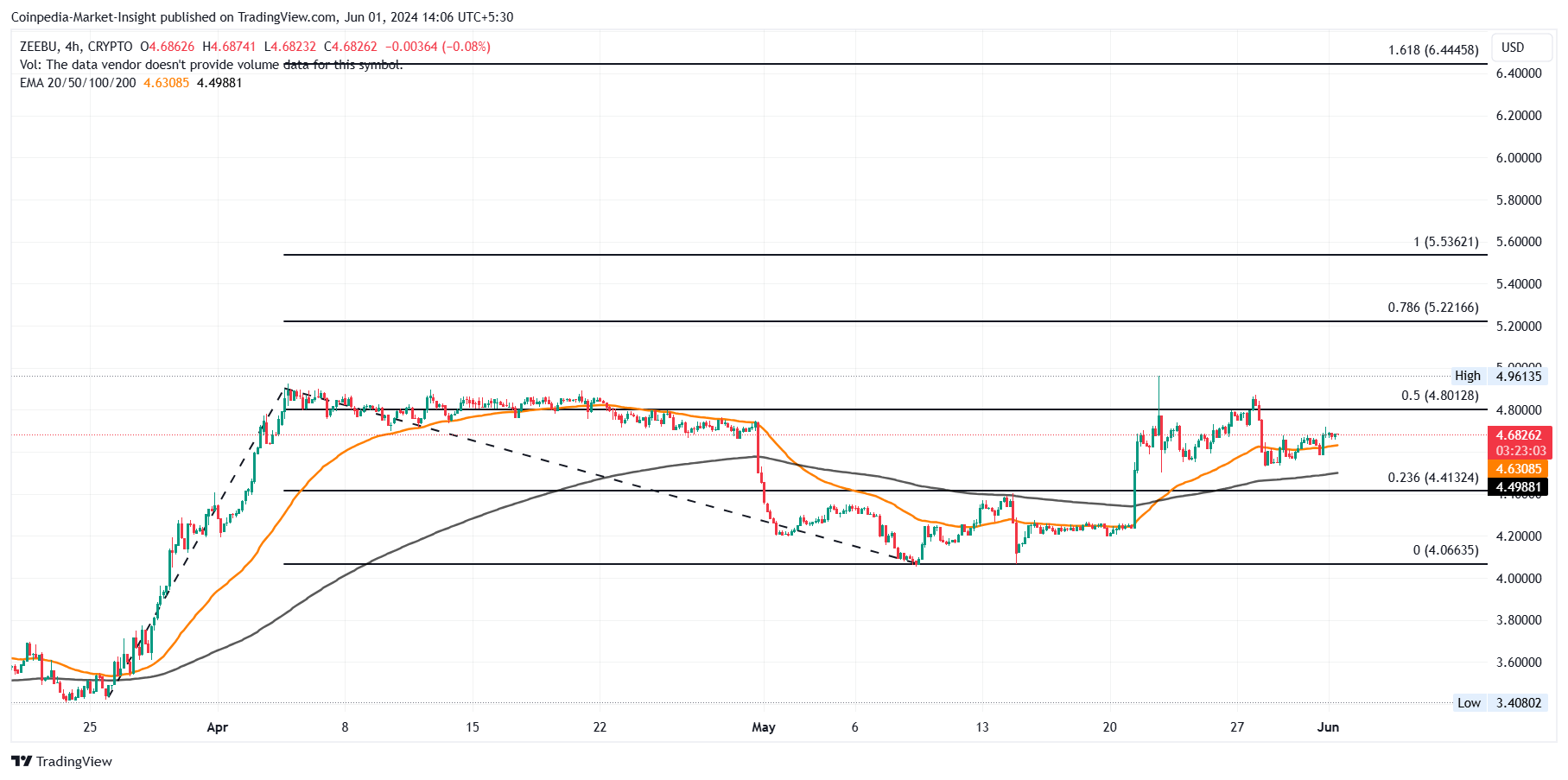Click the EMA value 4.49881 in legend
This screenshot has height=780, width=1568.
219,83
